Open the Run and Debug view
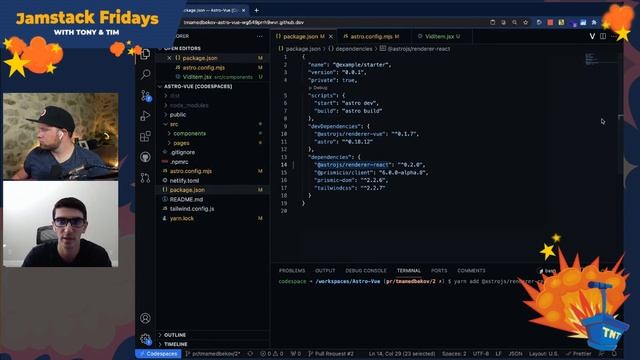Image resolution: width=640 pixels, height=360 pixels. (x=145, y=116)
